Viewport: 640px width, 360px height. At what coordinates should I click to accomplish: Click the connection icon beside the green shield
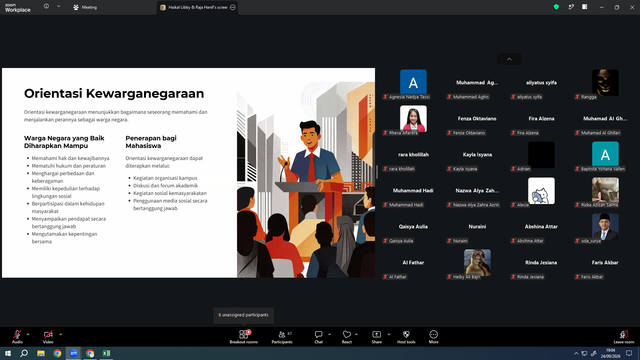(571, 7)
